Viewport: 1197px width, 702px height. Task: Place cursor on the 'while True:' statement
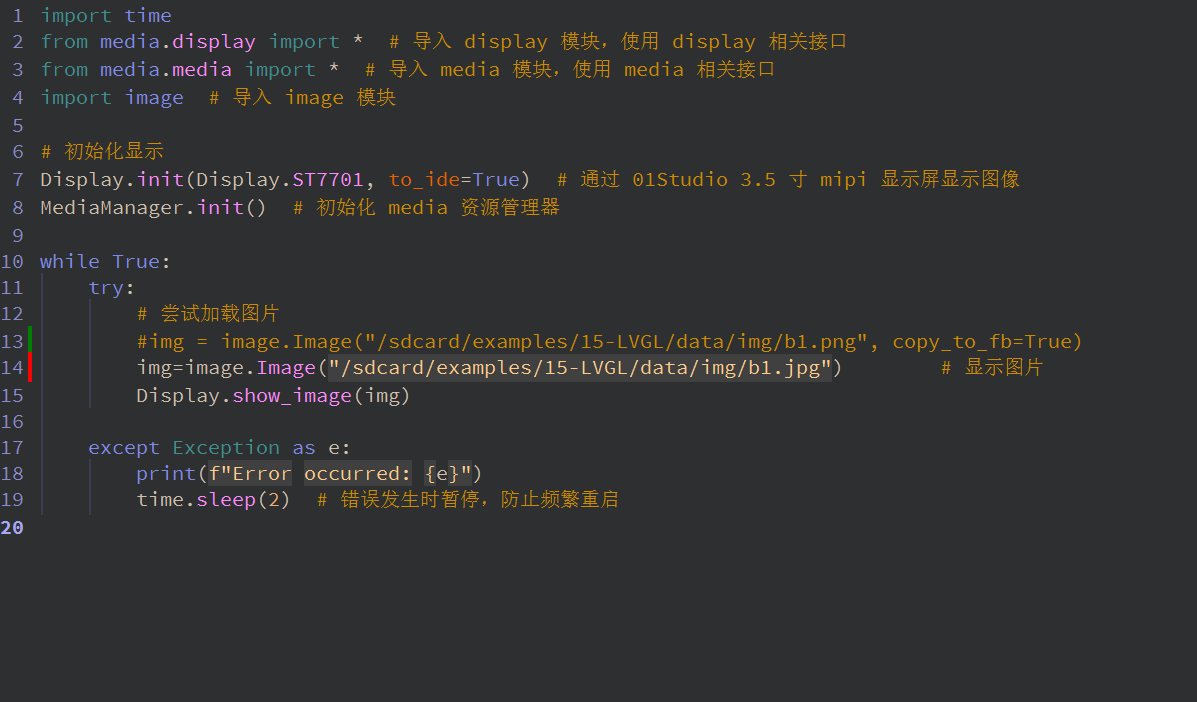click(105, 261)
